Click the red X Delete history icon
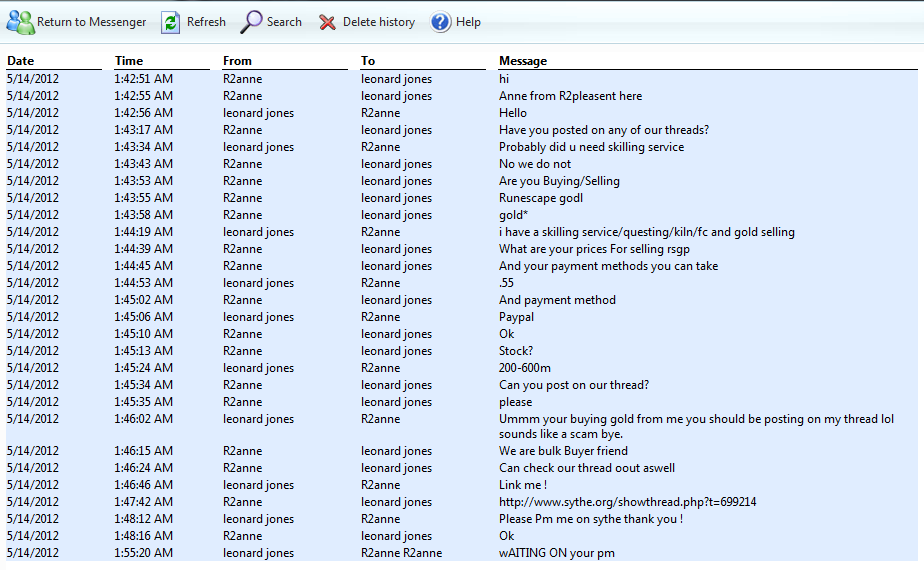 click(x=327, y=22)
